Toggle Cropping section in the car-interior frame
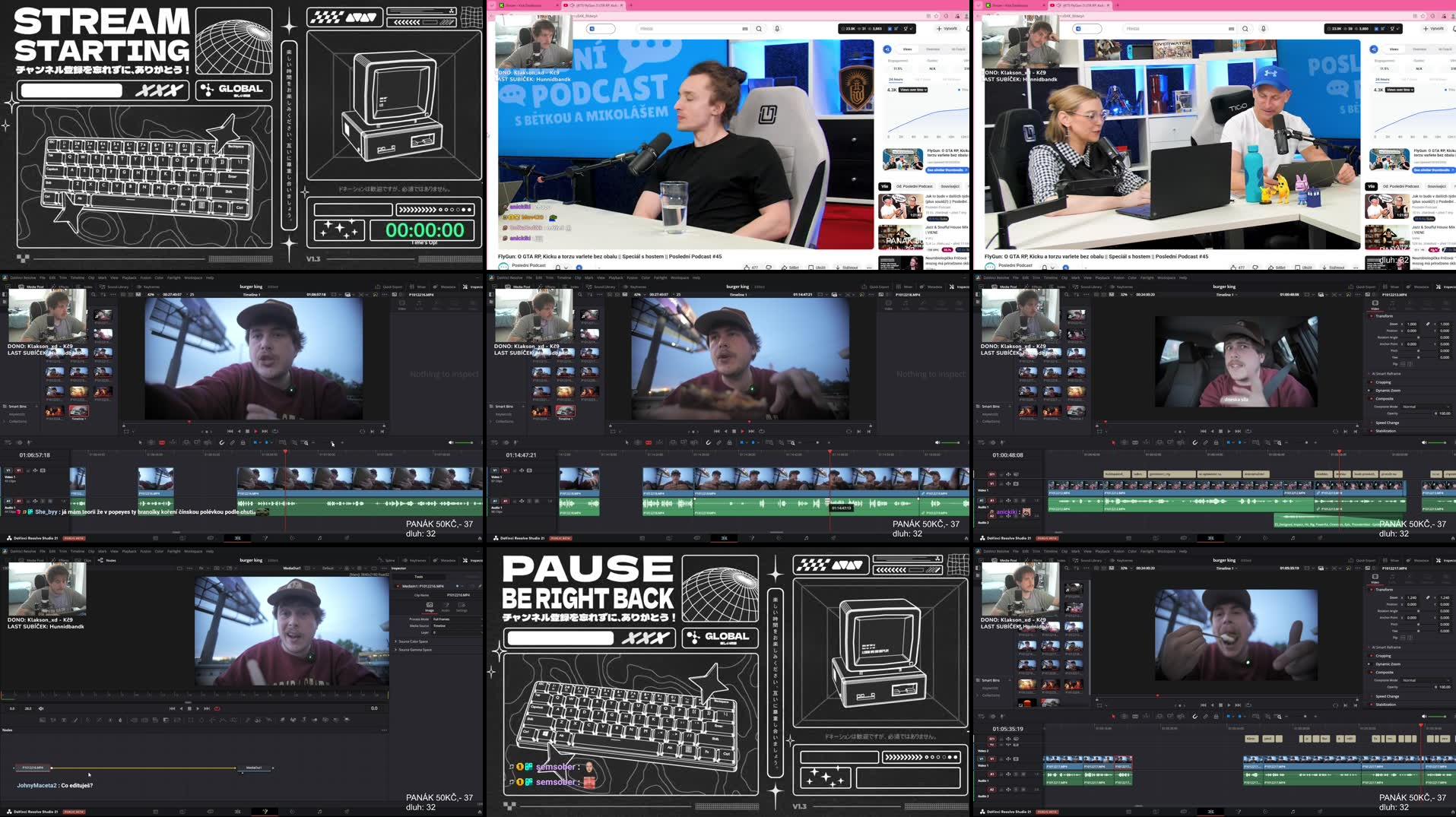The width and height of the screenshot is (1456, 817). (x=1372, y=382)
